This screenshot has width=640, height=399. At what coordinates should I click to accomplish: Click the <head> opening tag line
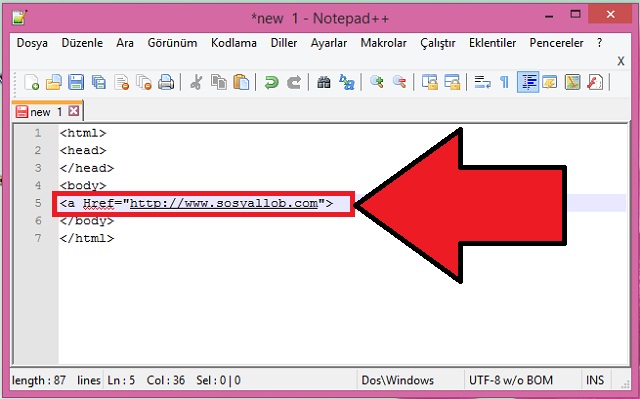coord(83,151)
